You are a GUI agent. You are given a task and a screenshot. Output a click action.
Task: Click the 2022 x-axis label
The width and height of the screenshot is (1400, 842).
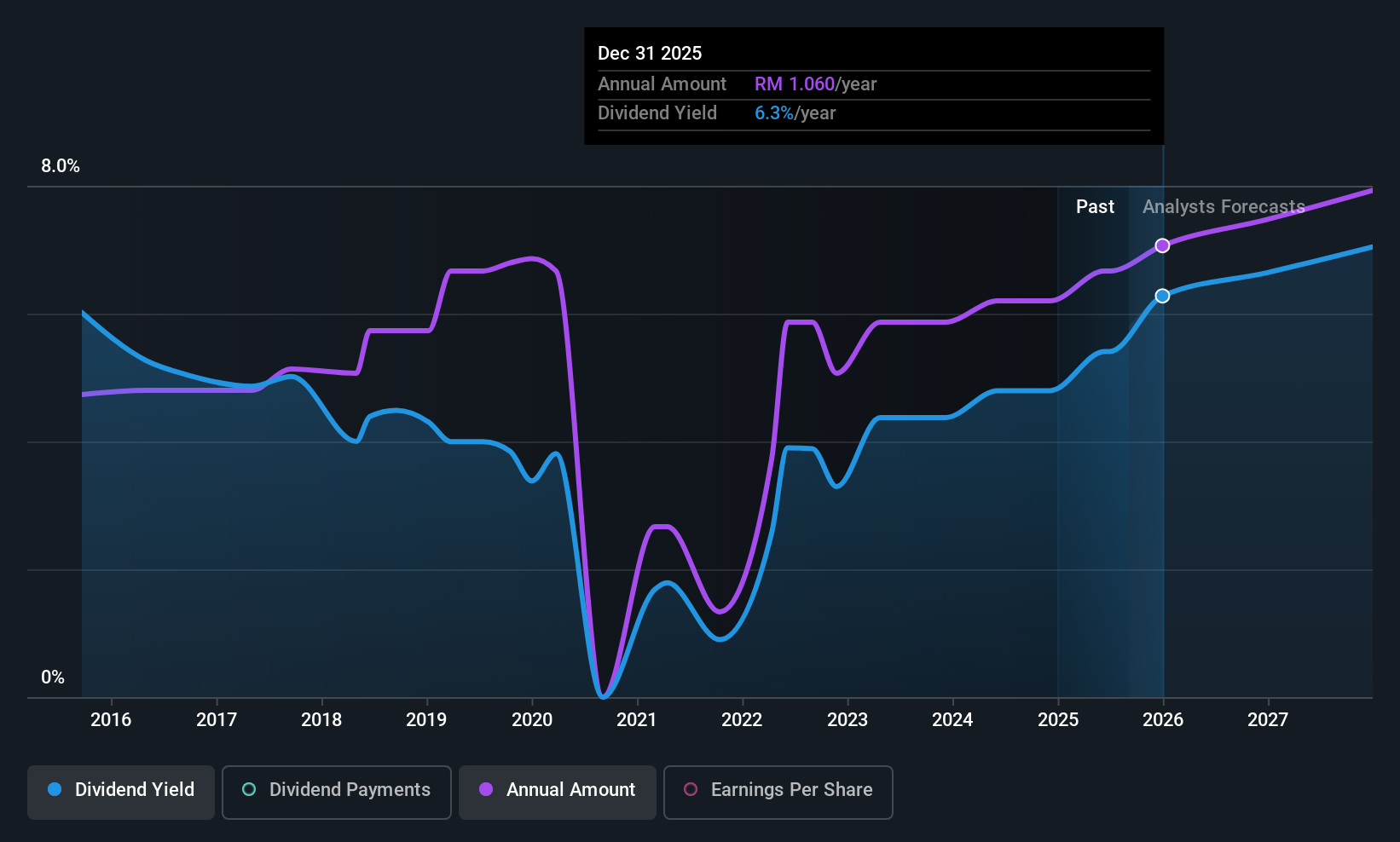click(x=742, y=720)
